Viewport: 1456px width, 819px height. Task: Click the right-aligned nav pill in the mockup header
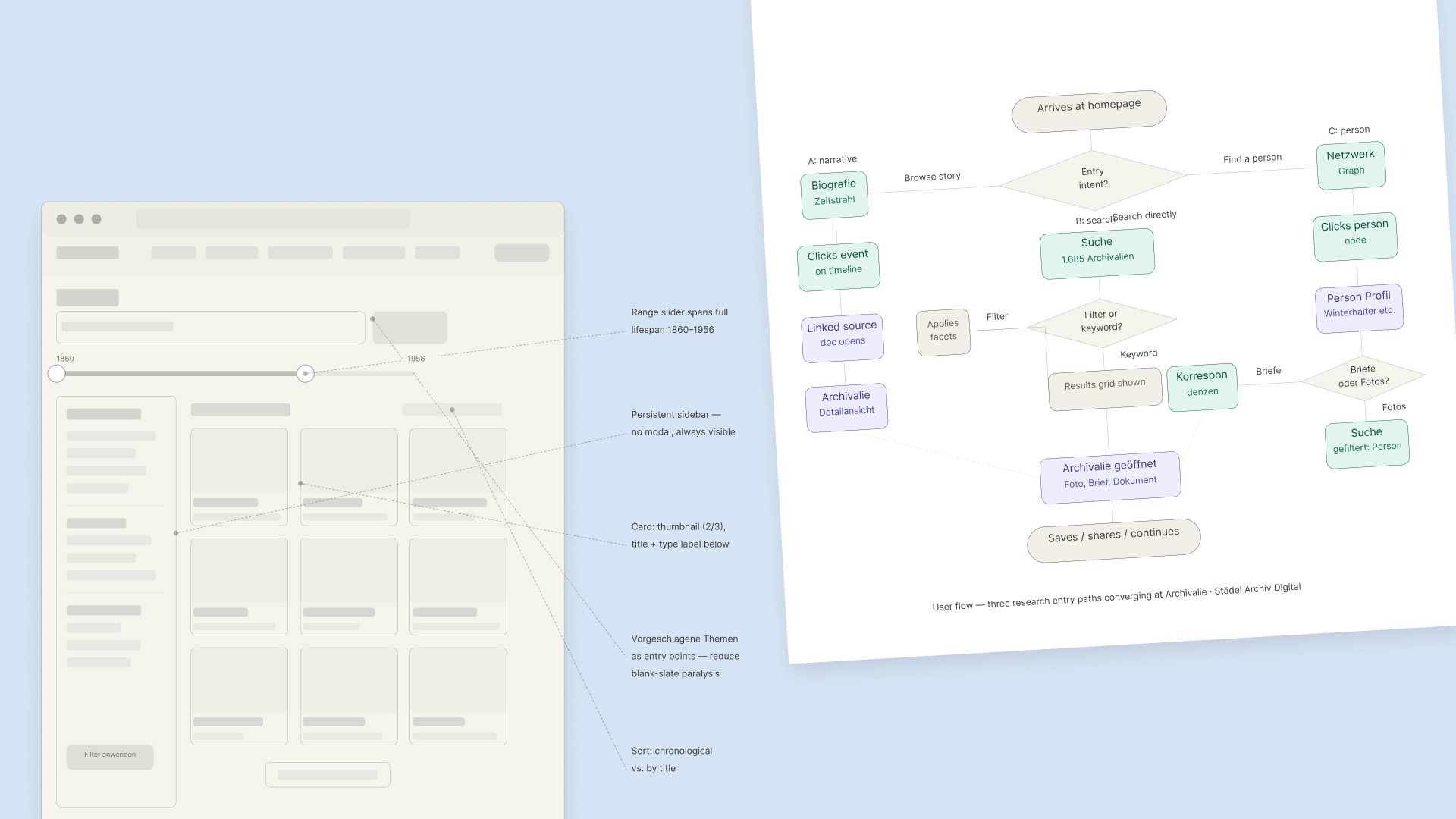tap(522, 253)
